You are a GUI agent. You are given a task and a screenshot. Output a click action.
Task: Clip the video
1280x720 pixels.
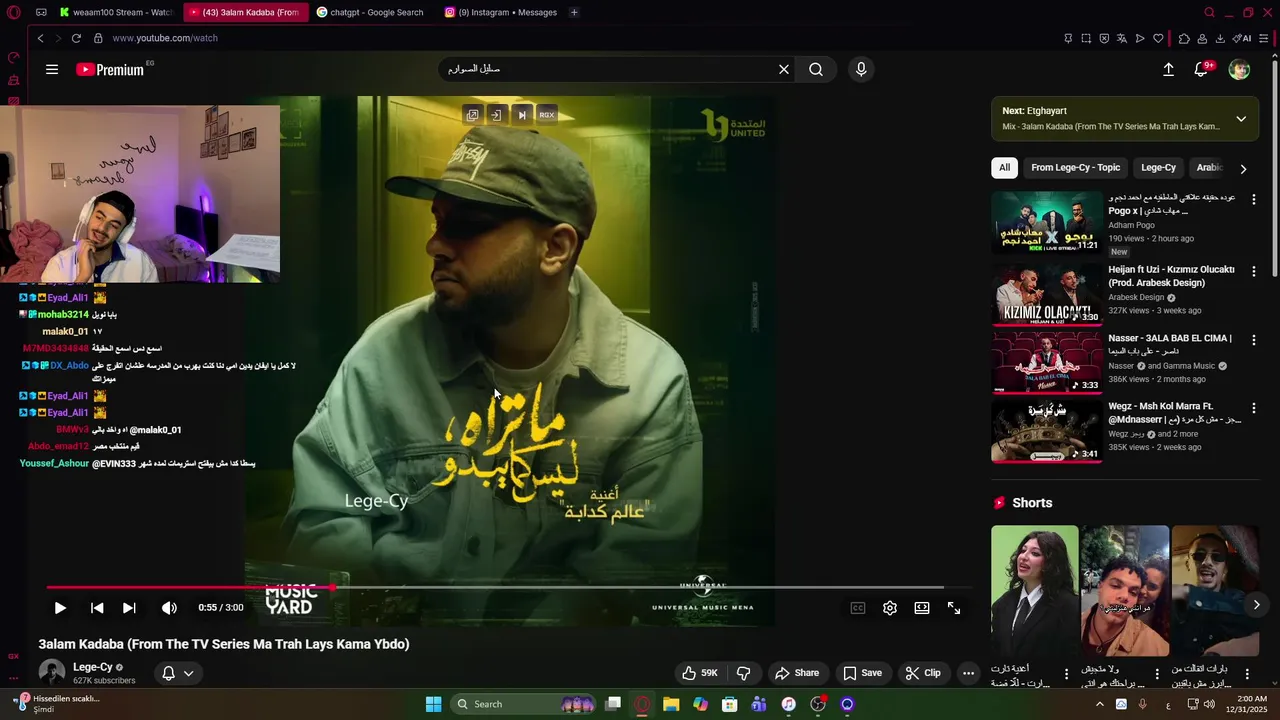click(923, 673)
